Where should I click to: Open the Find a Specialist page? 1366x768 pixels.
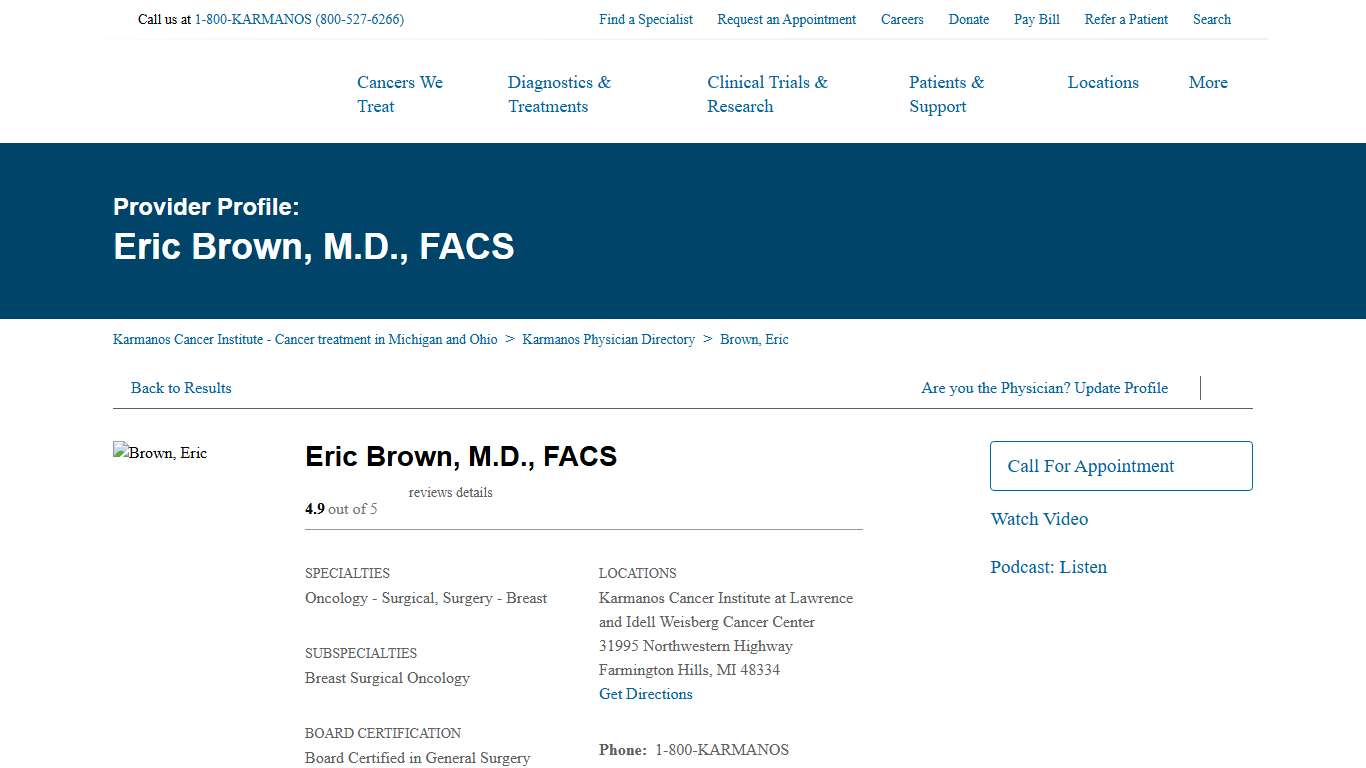645,19
